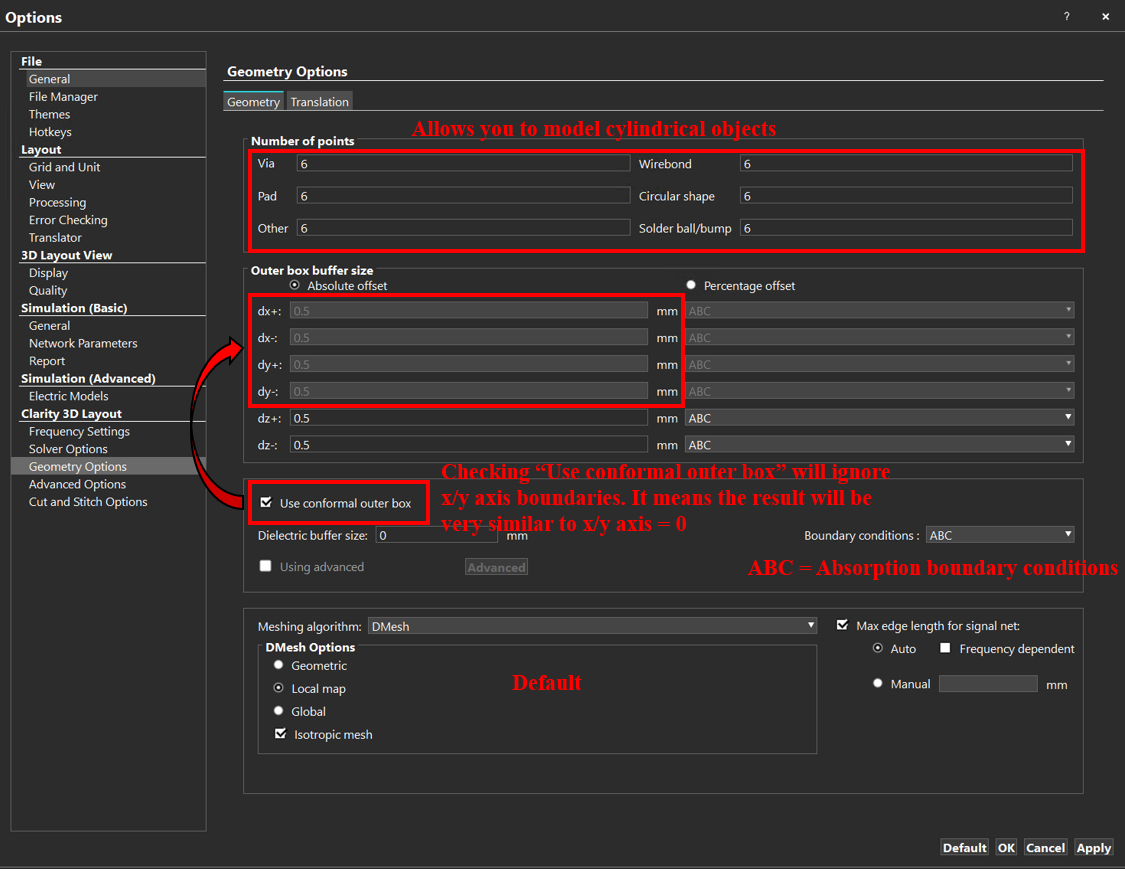The image size is (1125, 871).
Task: Open View layout settings
Action: (42, 184)
